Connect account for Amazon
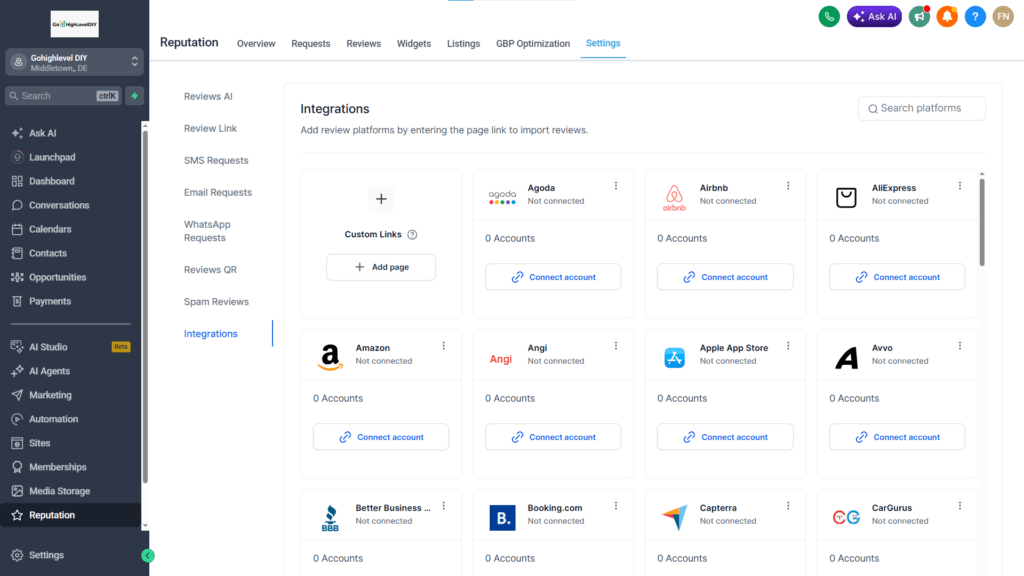The height and width of the screenshot is (576, 1024). pyautogui.click(x=381, y=437)
